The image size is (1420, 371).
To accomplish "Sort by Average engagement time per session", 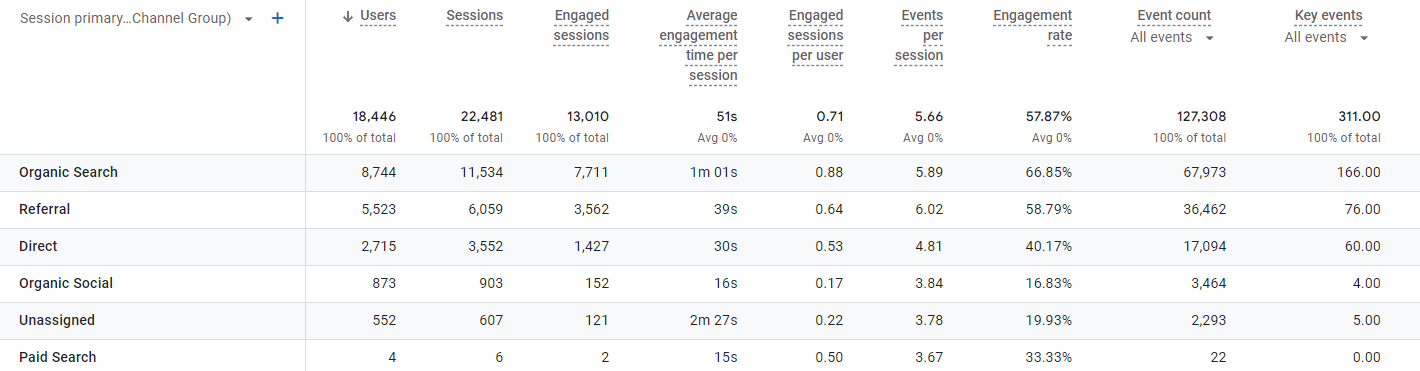I will (x=698, y=46).
